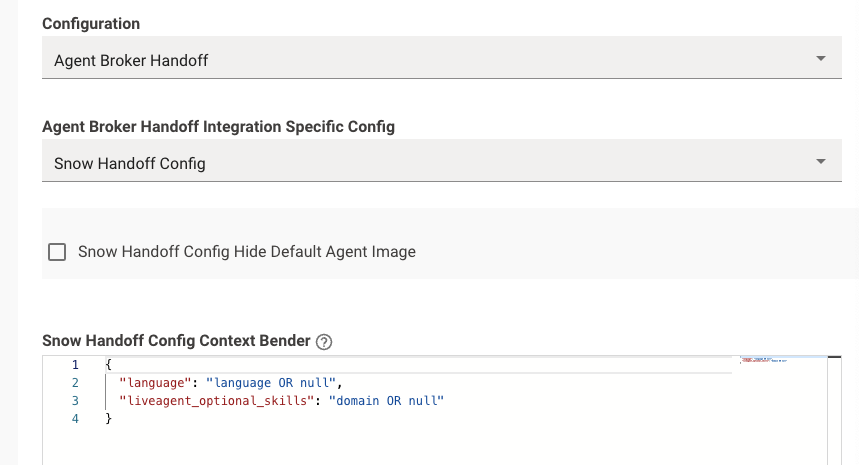The height and width of the screenshot is (465, 859).
Task: Click the "liveagent_optional_skills" JSON key
Action: [x=212, y=401]
